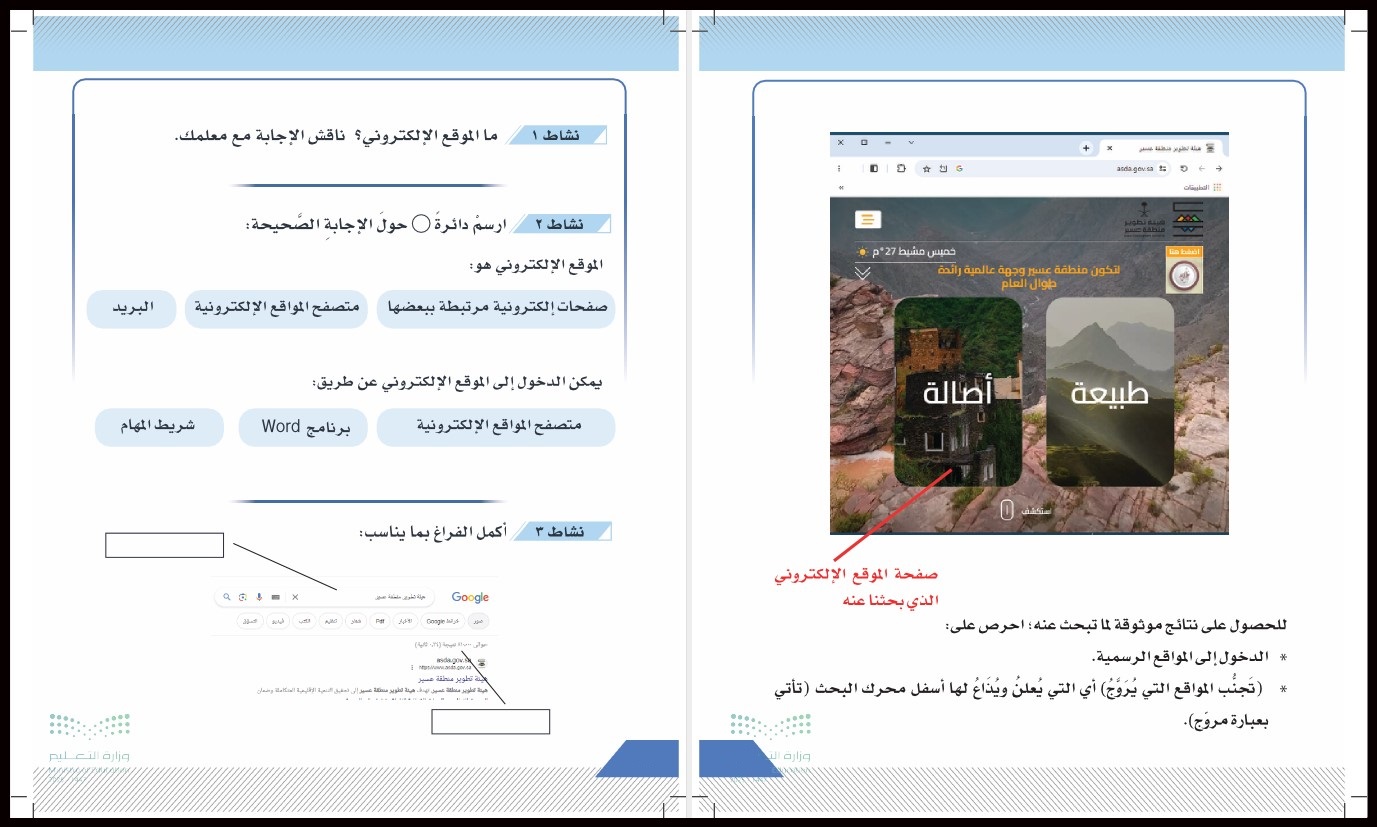Click the sun weather icon beside خميس مشيط
The width and height of the screenshot is (1377, 827).
(x=863, y=252)
